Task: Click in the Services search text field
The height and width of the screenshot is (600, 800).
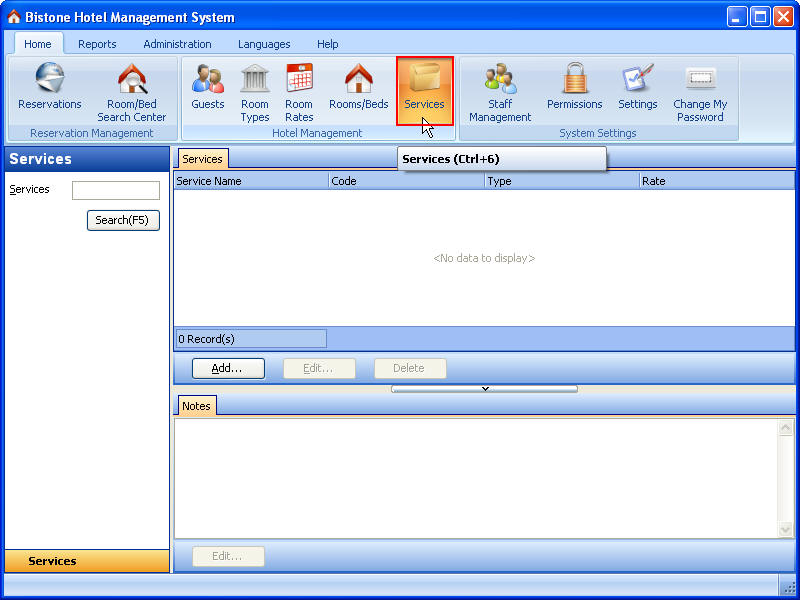Action: click(115, 190)
